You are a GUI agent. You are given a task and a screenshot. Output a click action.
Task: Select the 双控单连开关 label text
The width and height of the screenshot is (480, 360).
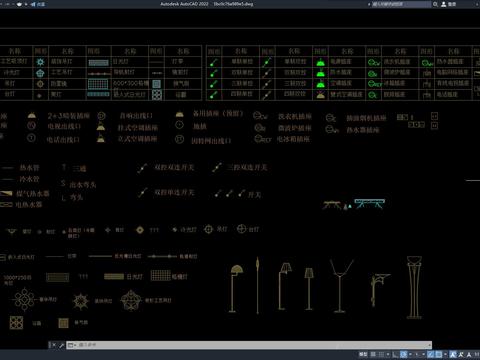(x=174, y=193)
